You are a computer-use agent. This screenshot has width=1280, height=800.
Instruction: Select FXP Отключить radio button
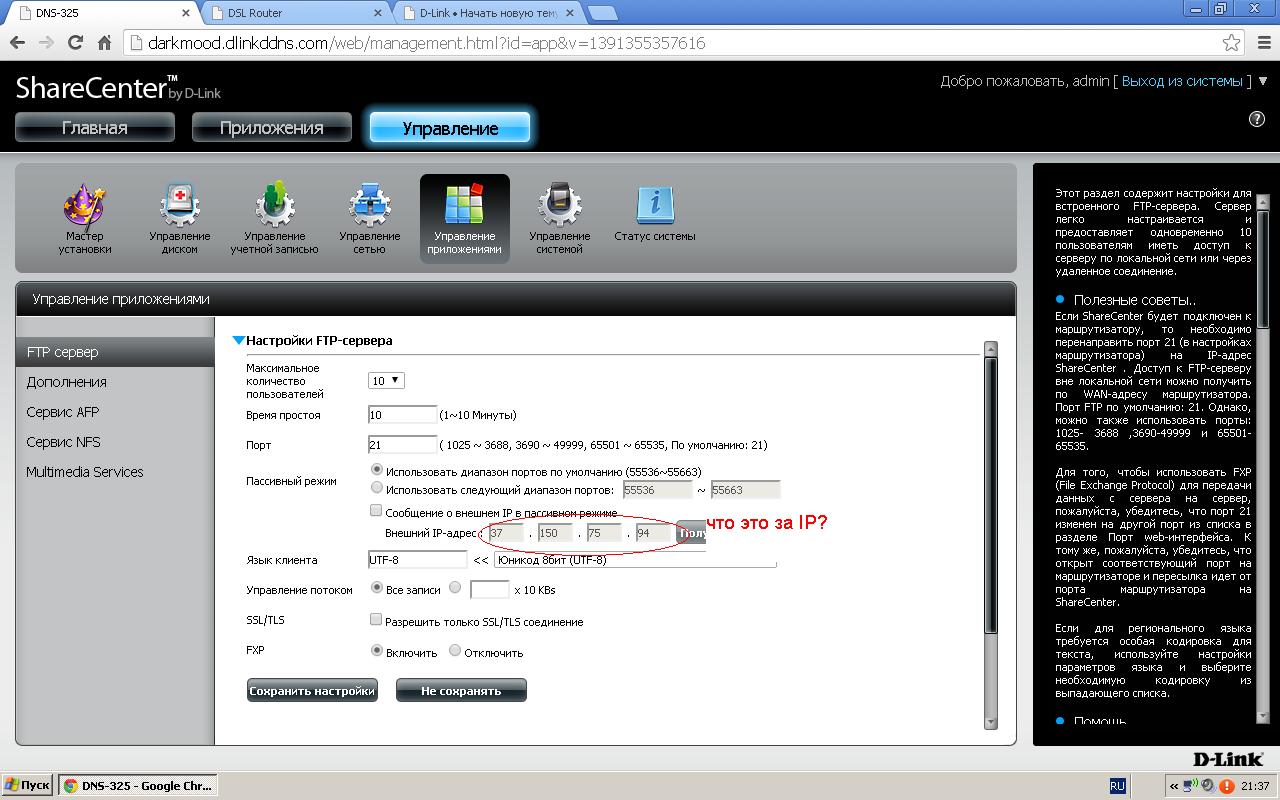(x=455, y=651)
